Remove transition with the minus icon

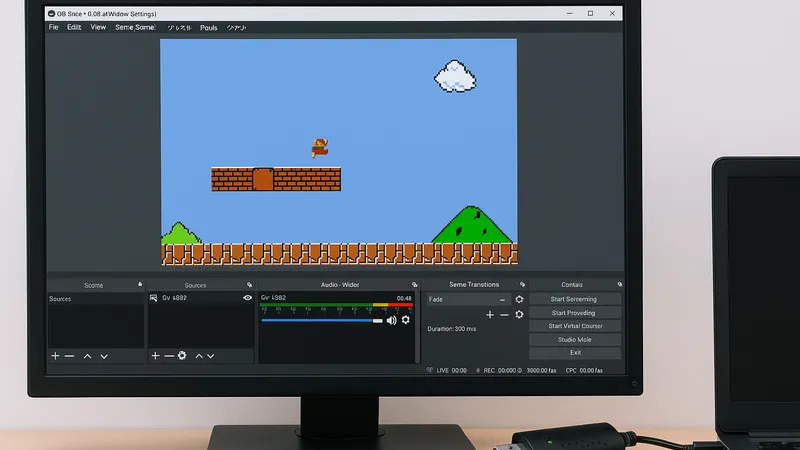click(504, 315)
